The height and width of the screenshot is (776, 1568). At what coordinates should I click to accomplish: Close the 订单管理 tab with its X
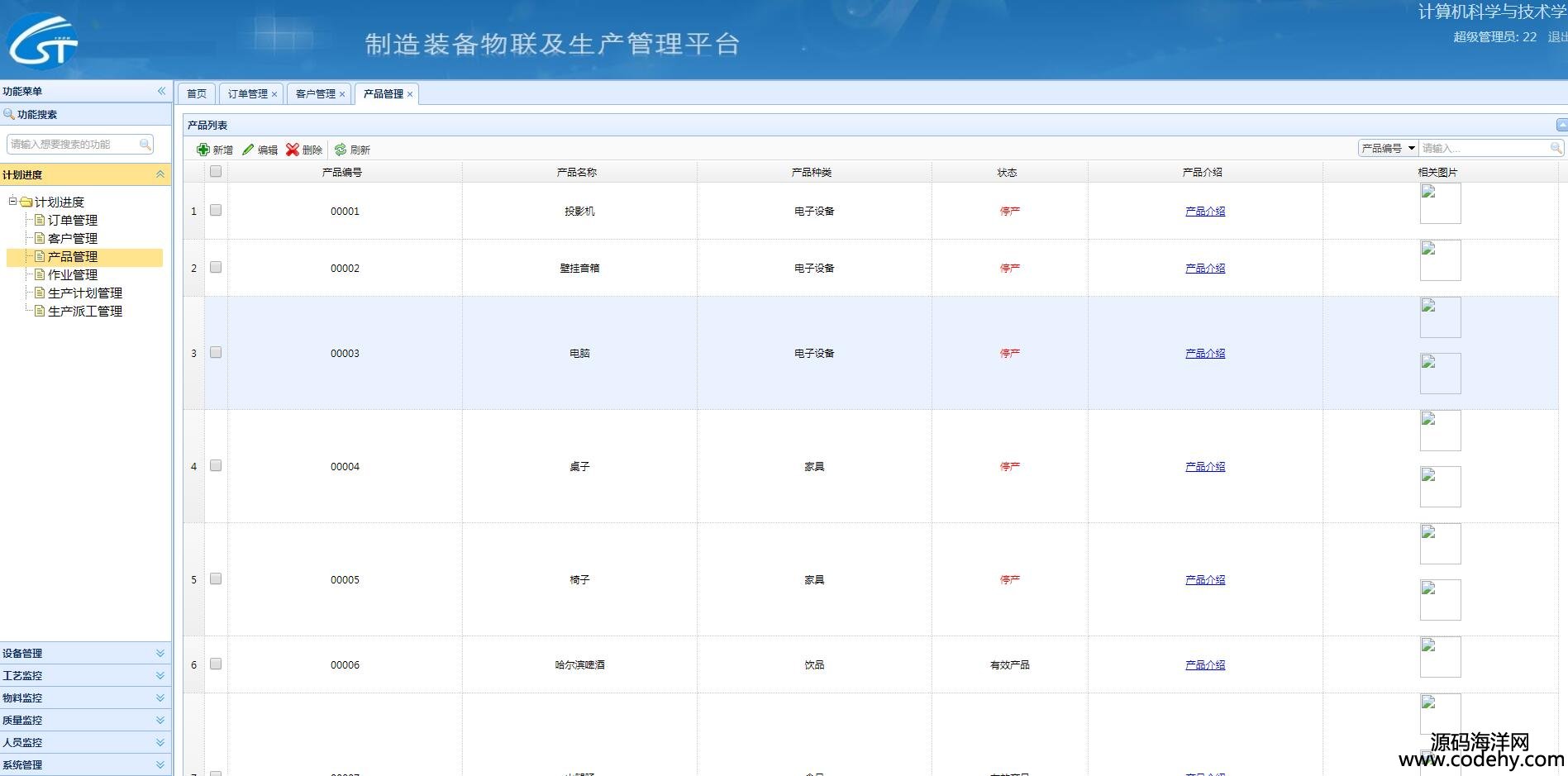[274, 94]
